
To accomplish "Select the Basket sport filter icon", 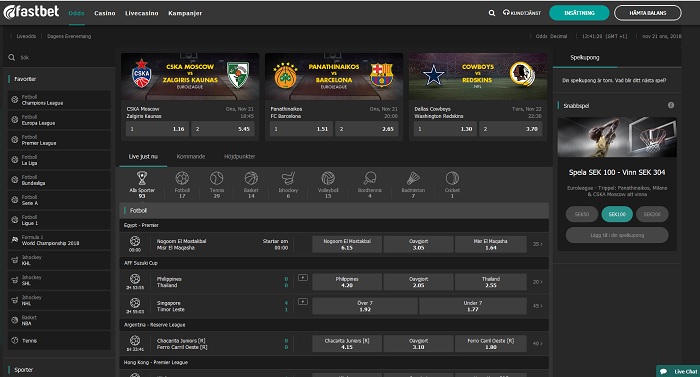I will 251,178.
